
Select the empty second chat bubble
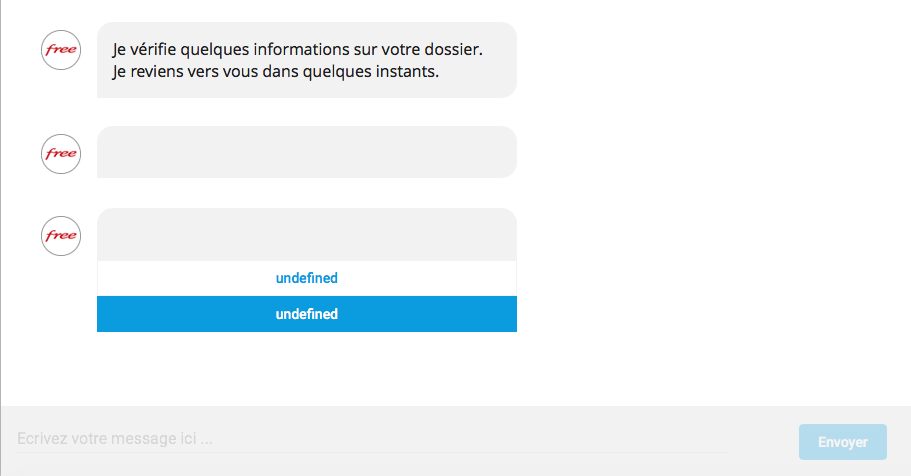point(307,152)
